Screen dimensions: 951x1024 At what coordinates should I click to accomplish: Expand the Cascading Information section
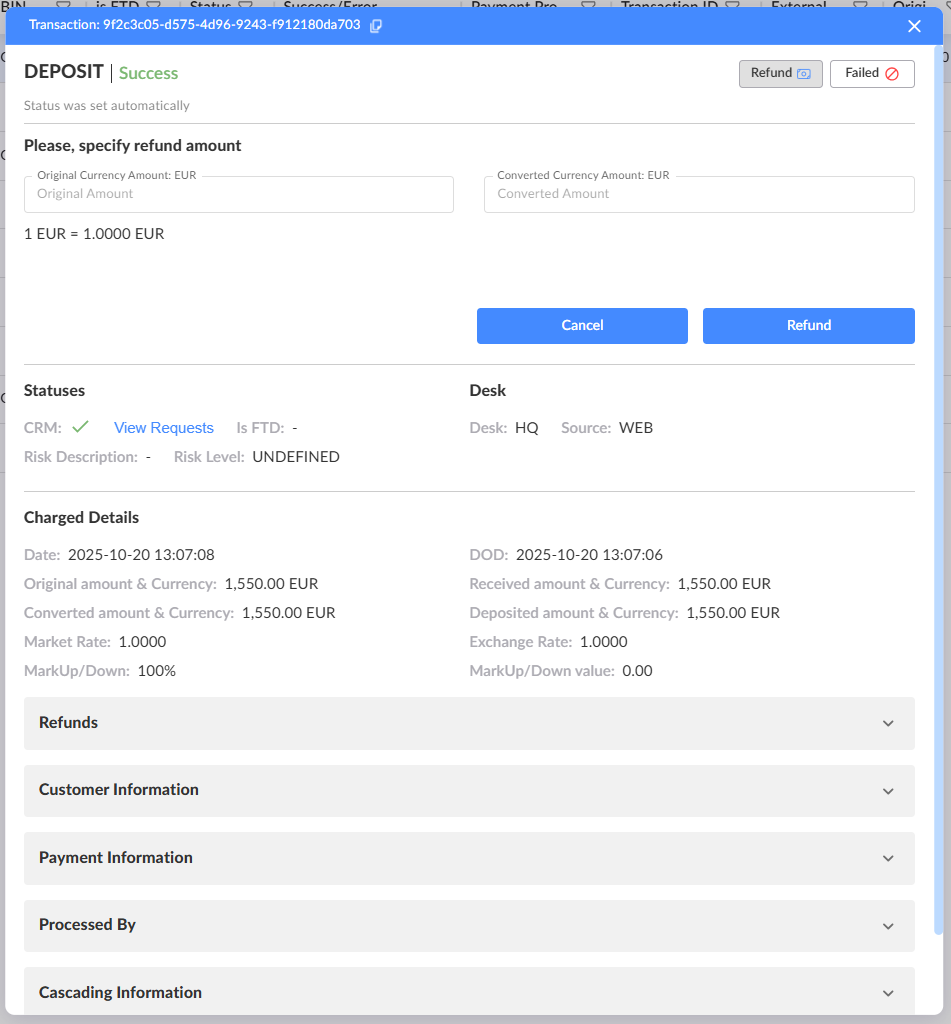click(469, 992)
